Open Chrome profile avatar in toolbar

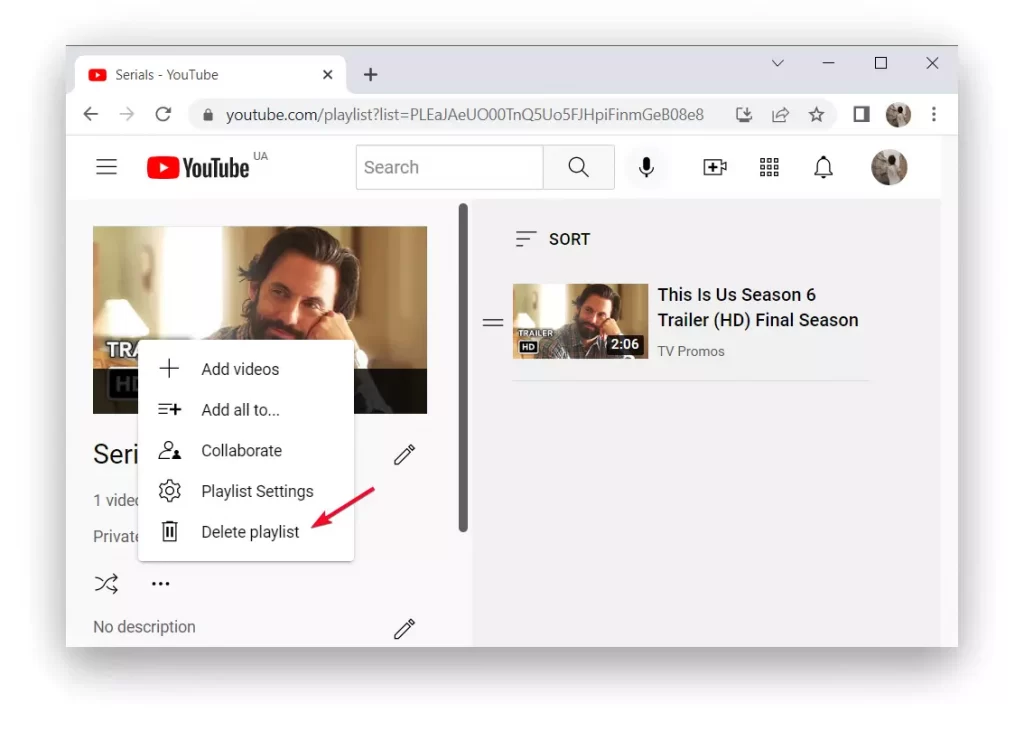pos(898,114)
